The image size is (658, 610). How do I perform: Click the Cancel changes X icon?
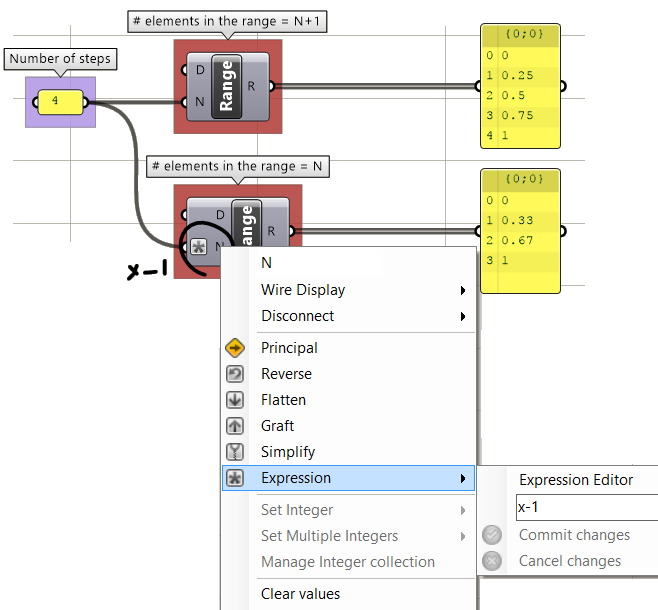pos(492,561)
